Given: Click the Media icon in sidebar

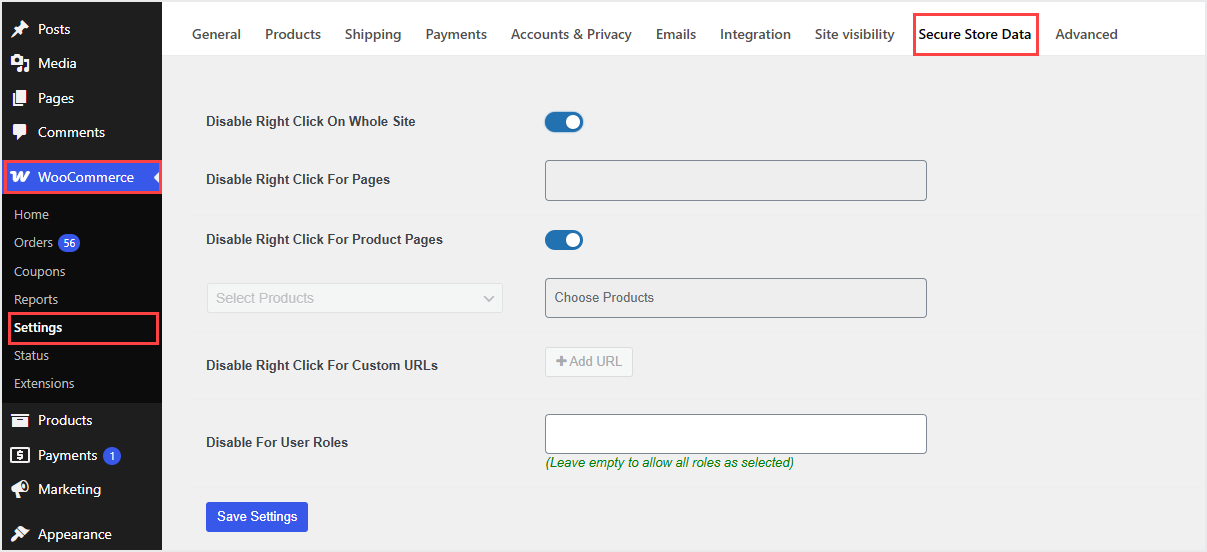Looking at the screenshot, I should 20,63.
